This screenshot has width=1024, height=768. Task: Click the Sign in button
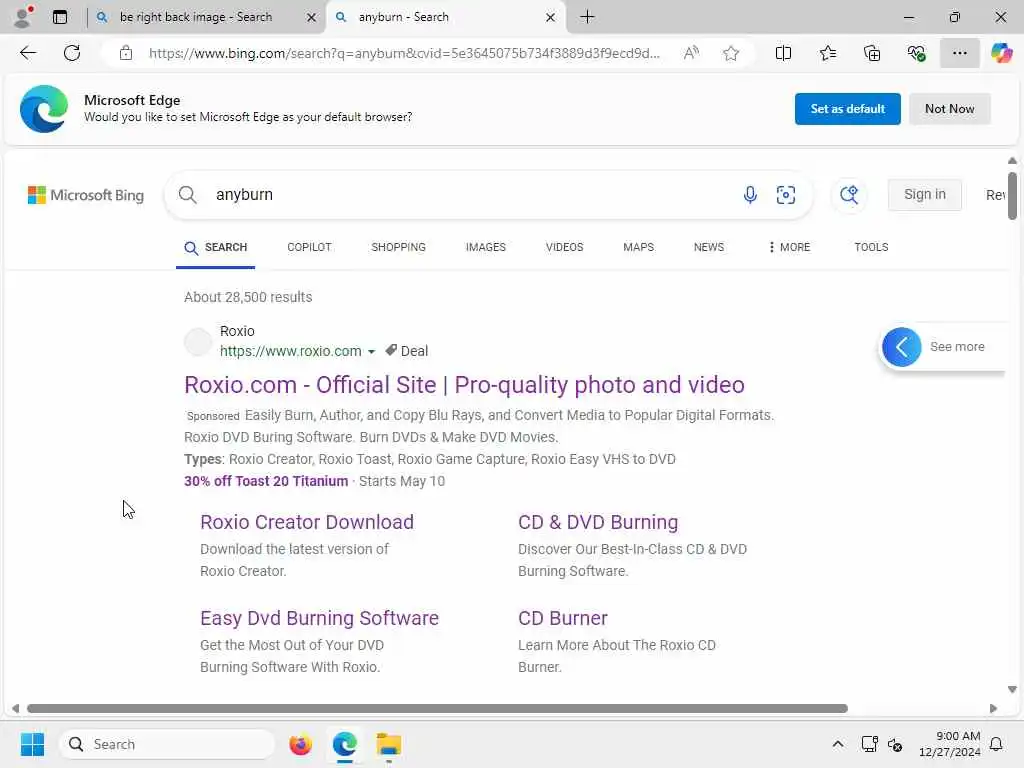pos(924,195)
